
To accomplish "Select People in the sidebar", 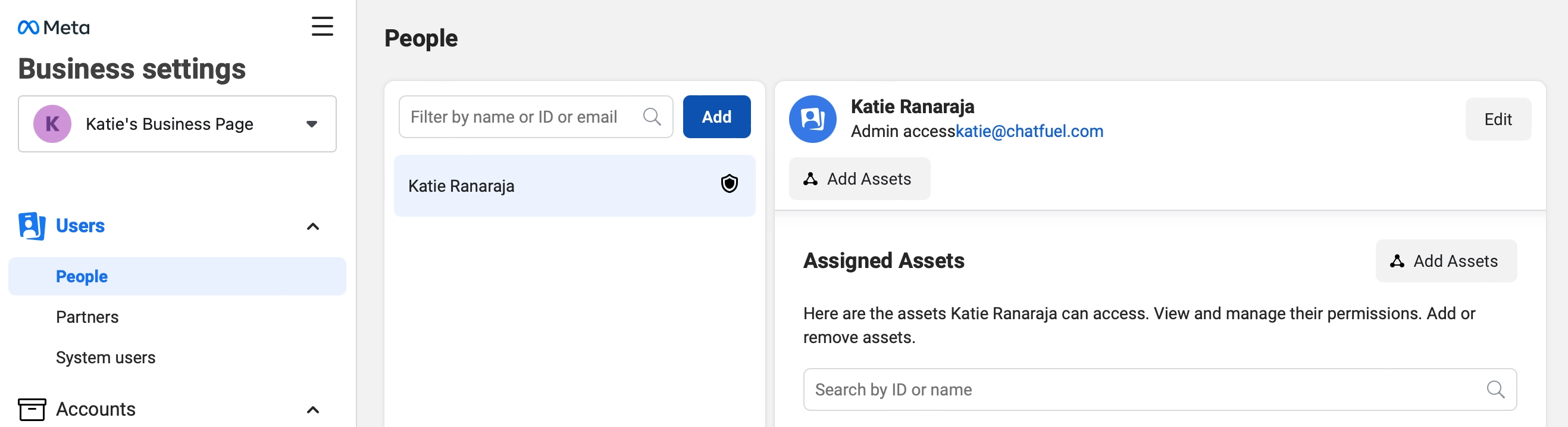I will 177,276.
